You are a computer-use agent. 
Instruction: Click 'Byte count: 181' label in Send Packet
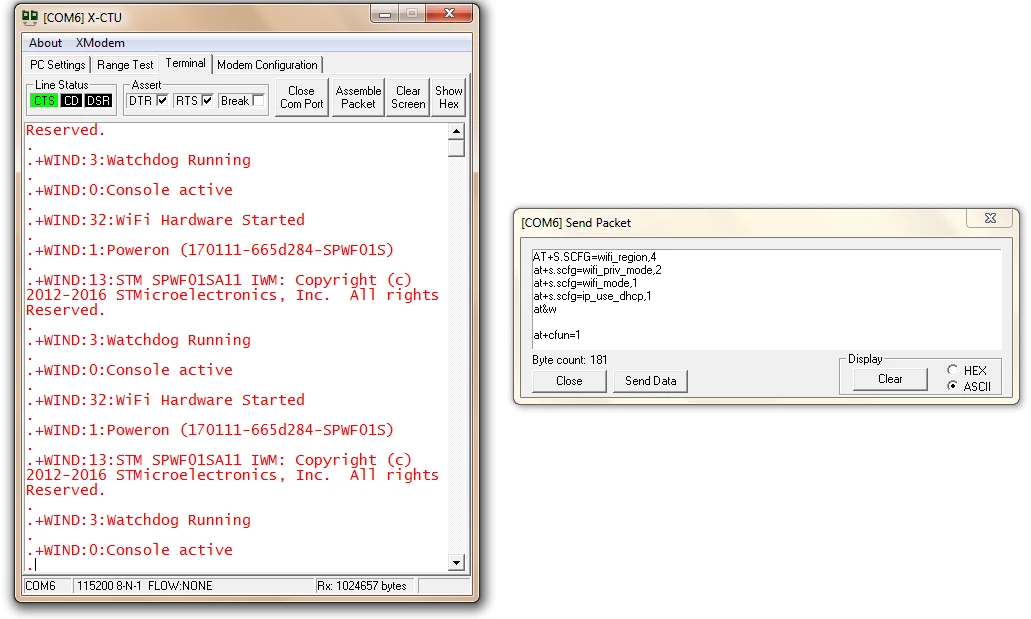coord(569,360)
